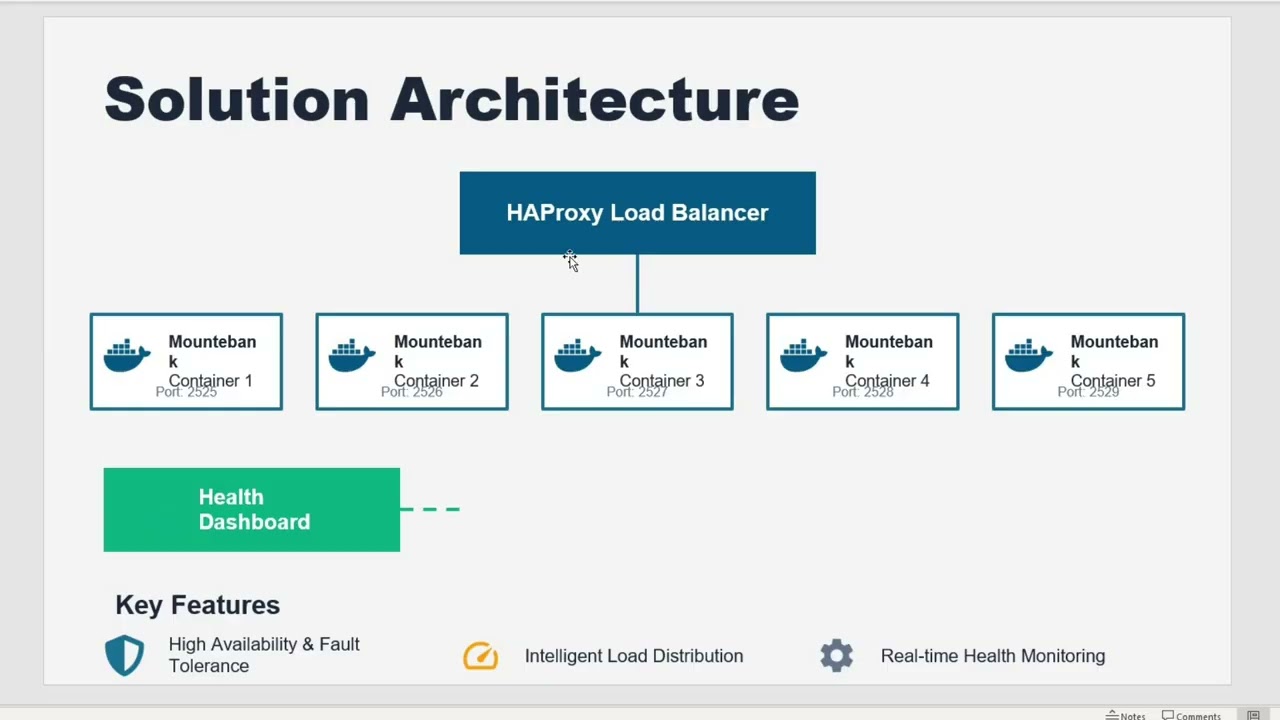Click the HAProxy Load Balancer box

click(637, 213)
